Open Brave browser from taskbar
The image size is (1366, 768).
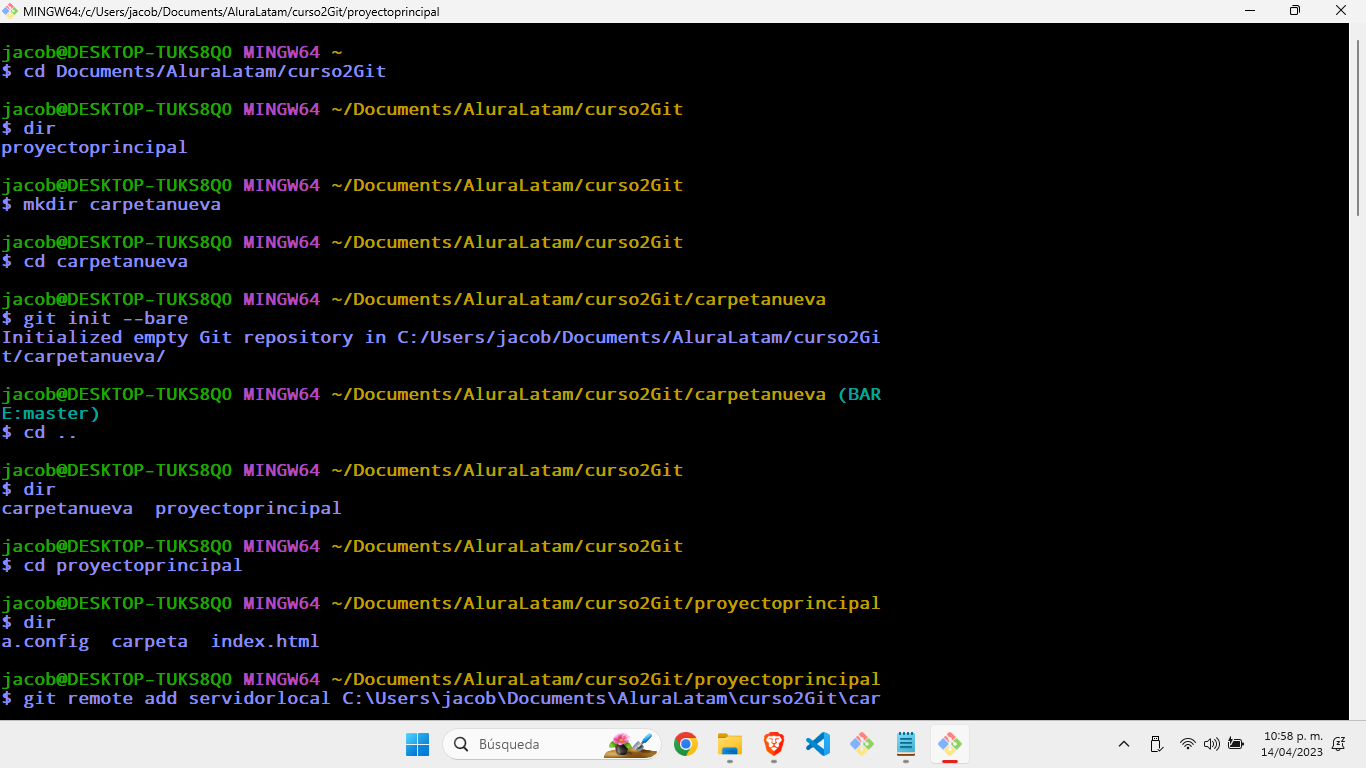pos(774,744)
